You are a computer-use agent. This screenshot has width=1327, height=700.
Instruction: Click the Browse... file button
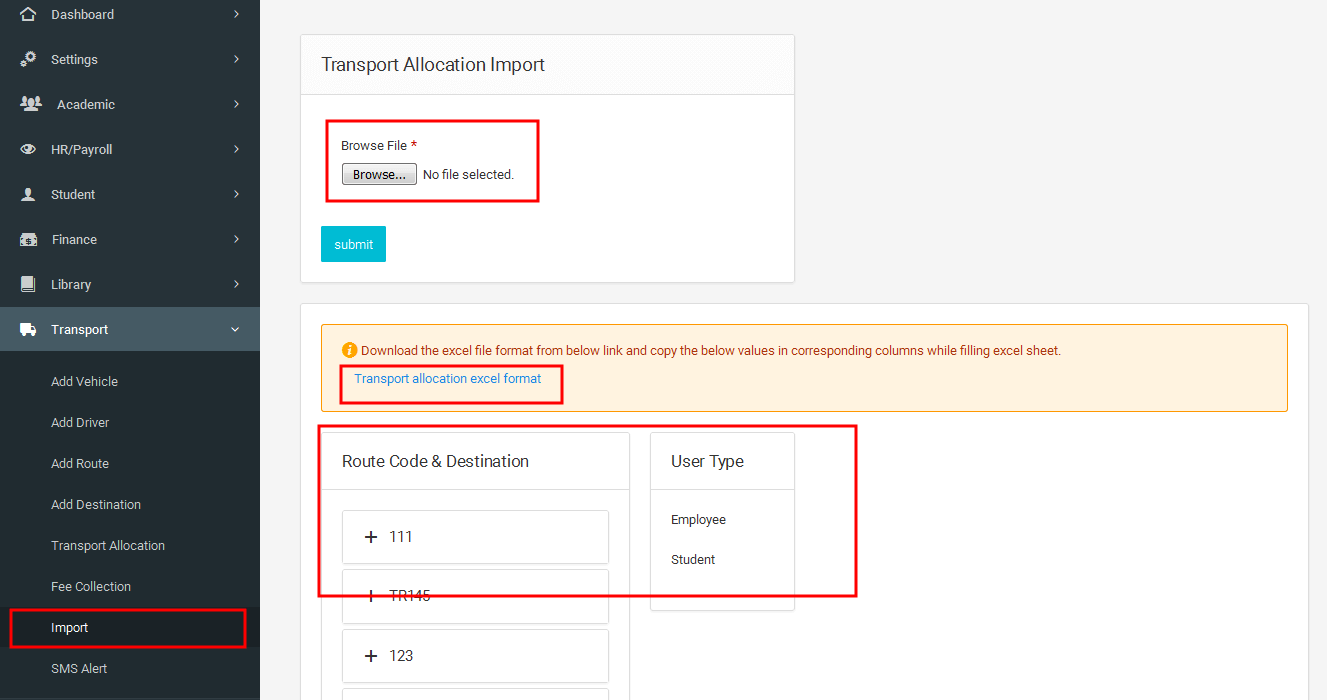pos(379,174)
